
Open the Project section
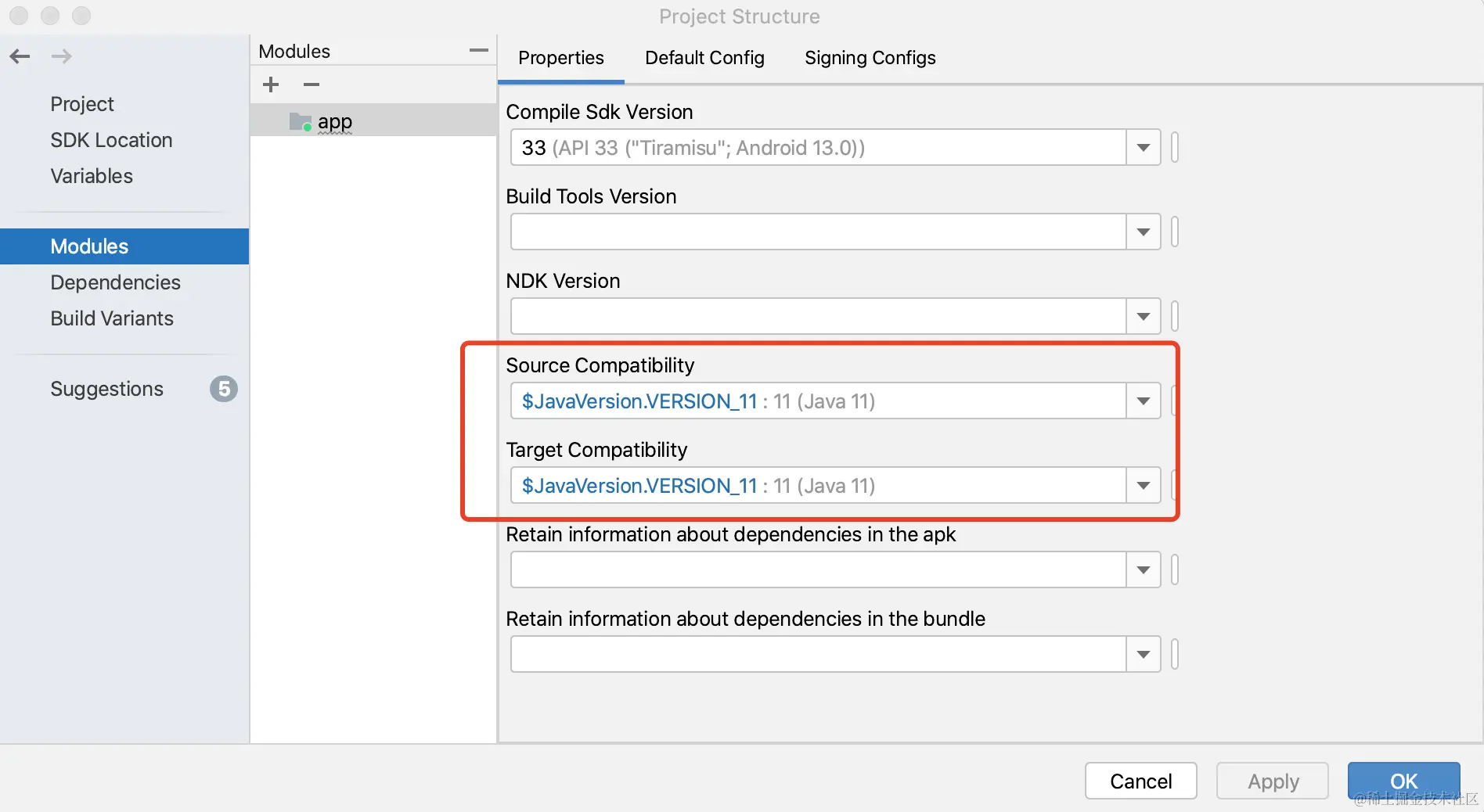[x=82, y=104]
